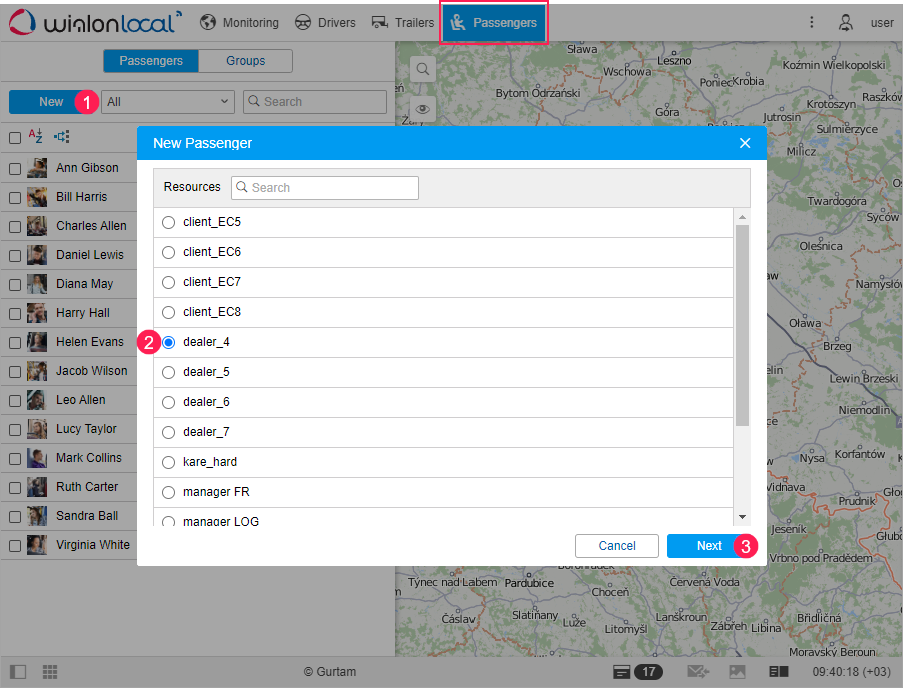The image size is (903, 688).
Task: Open notifications icon showing 17
Action: pos(638,671)
